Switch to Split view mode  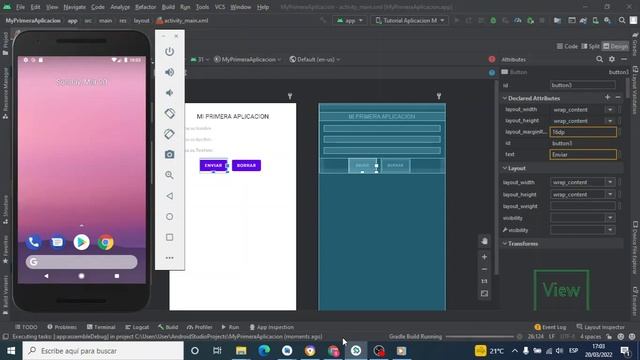pyautogui.click(x=591, y=46)
